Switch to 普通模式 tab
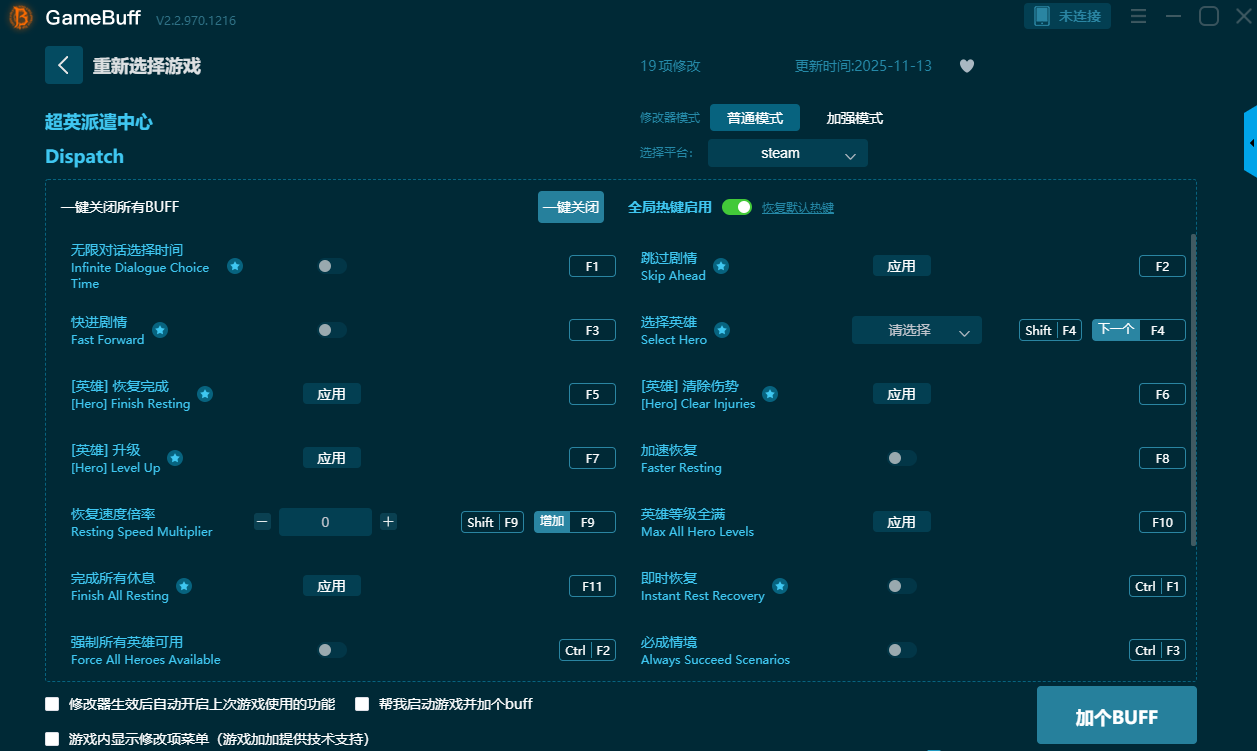 click(754, 118)
